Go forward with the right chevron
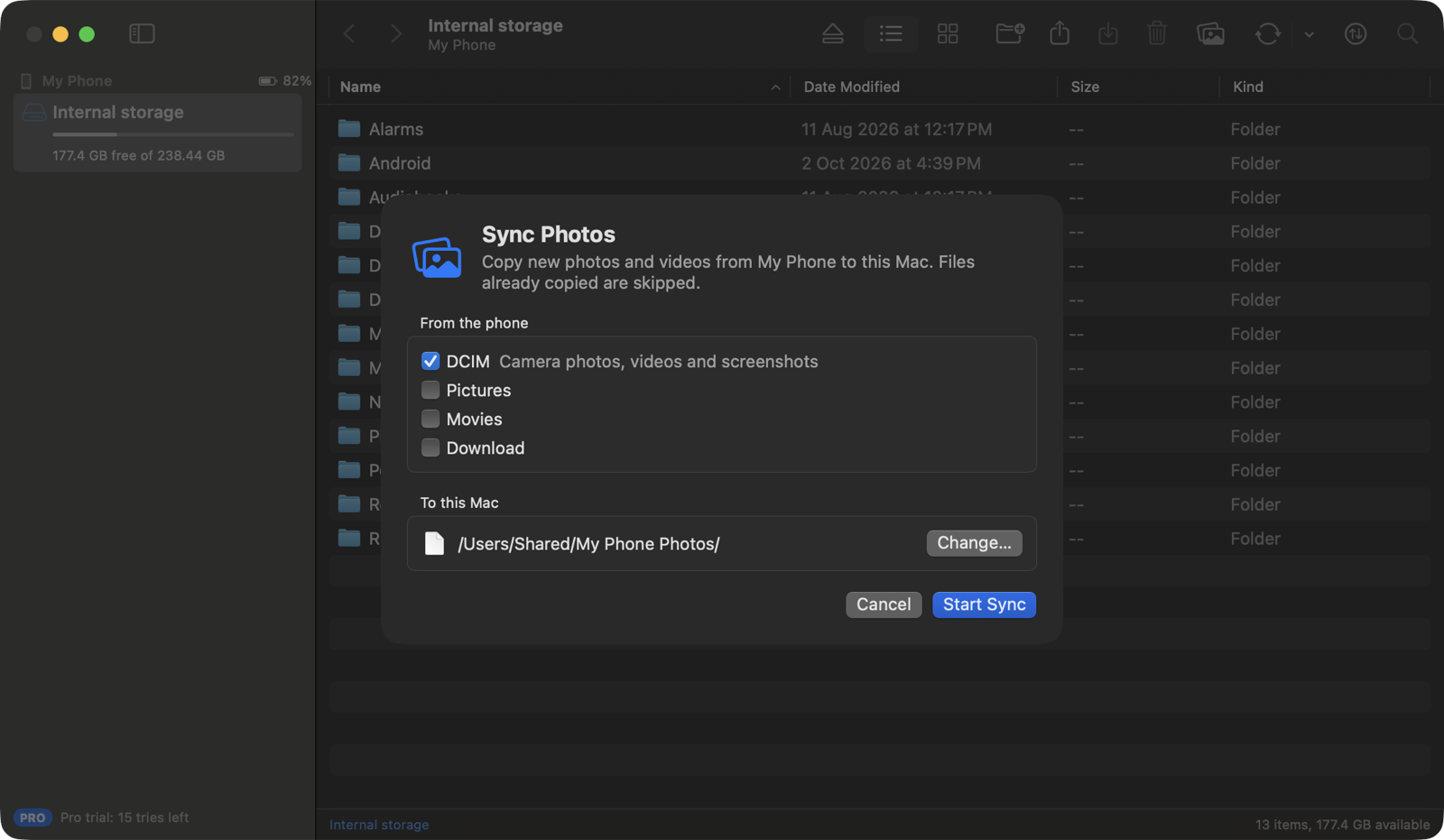Screen dimensions: 1444x840 tap(395, 33)
